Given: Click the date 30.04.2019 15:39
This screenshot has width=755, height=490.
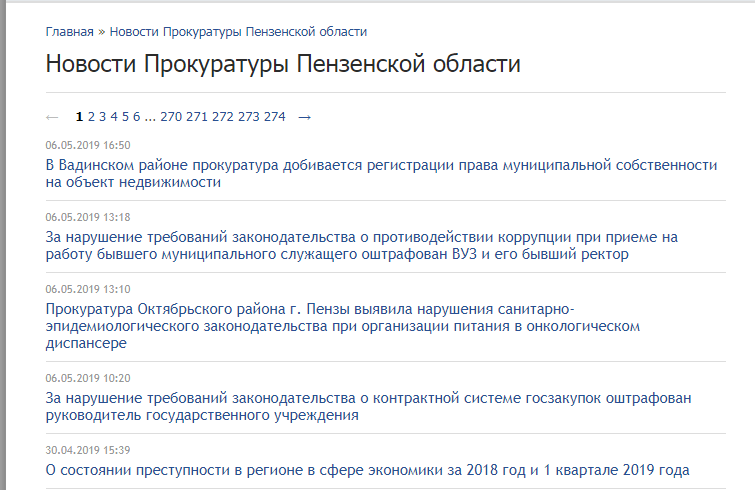Looking at the screenshot, I should 88,450.
